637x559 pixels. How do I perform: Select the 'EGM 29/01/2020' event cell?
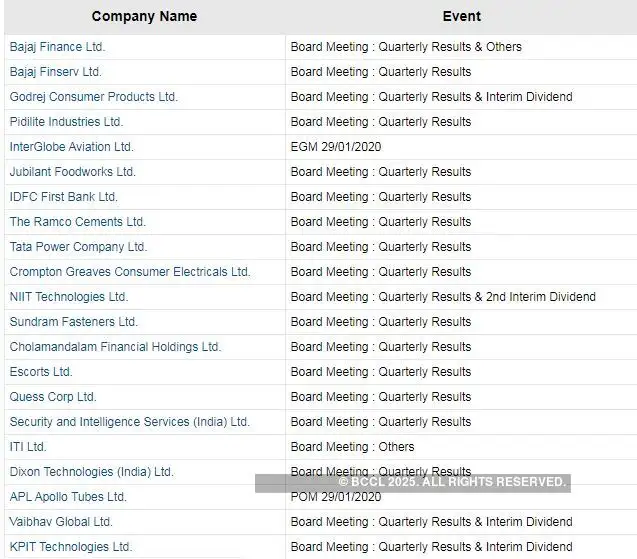click(461, 147)
